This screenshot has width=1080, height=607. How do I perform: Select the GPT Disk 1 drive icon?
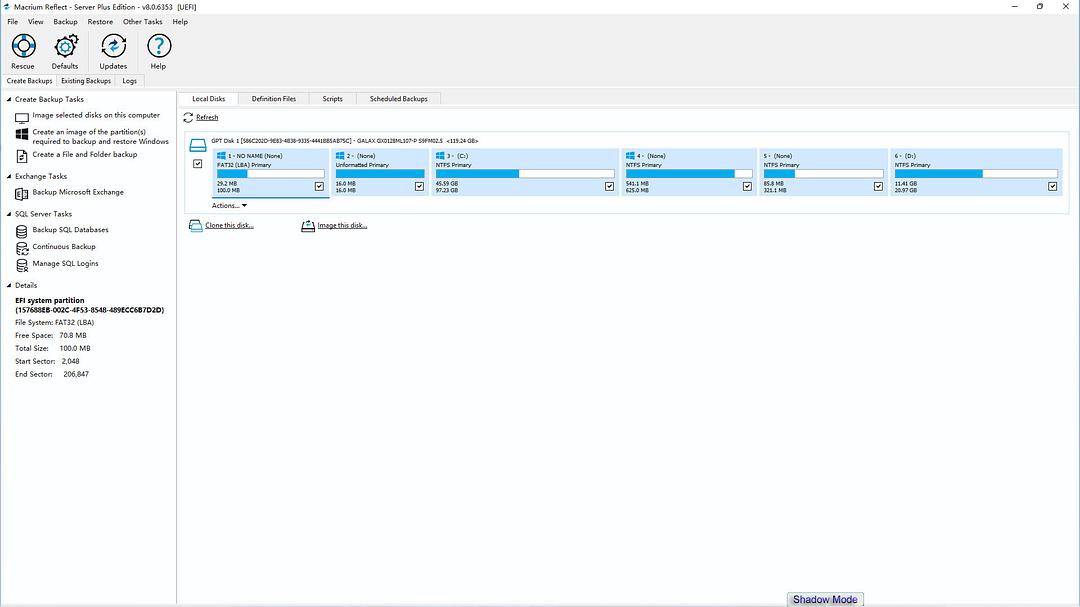point(198,145)
